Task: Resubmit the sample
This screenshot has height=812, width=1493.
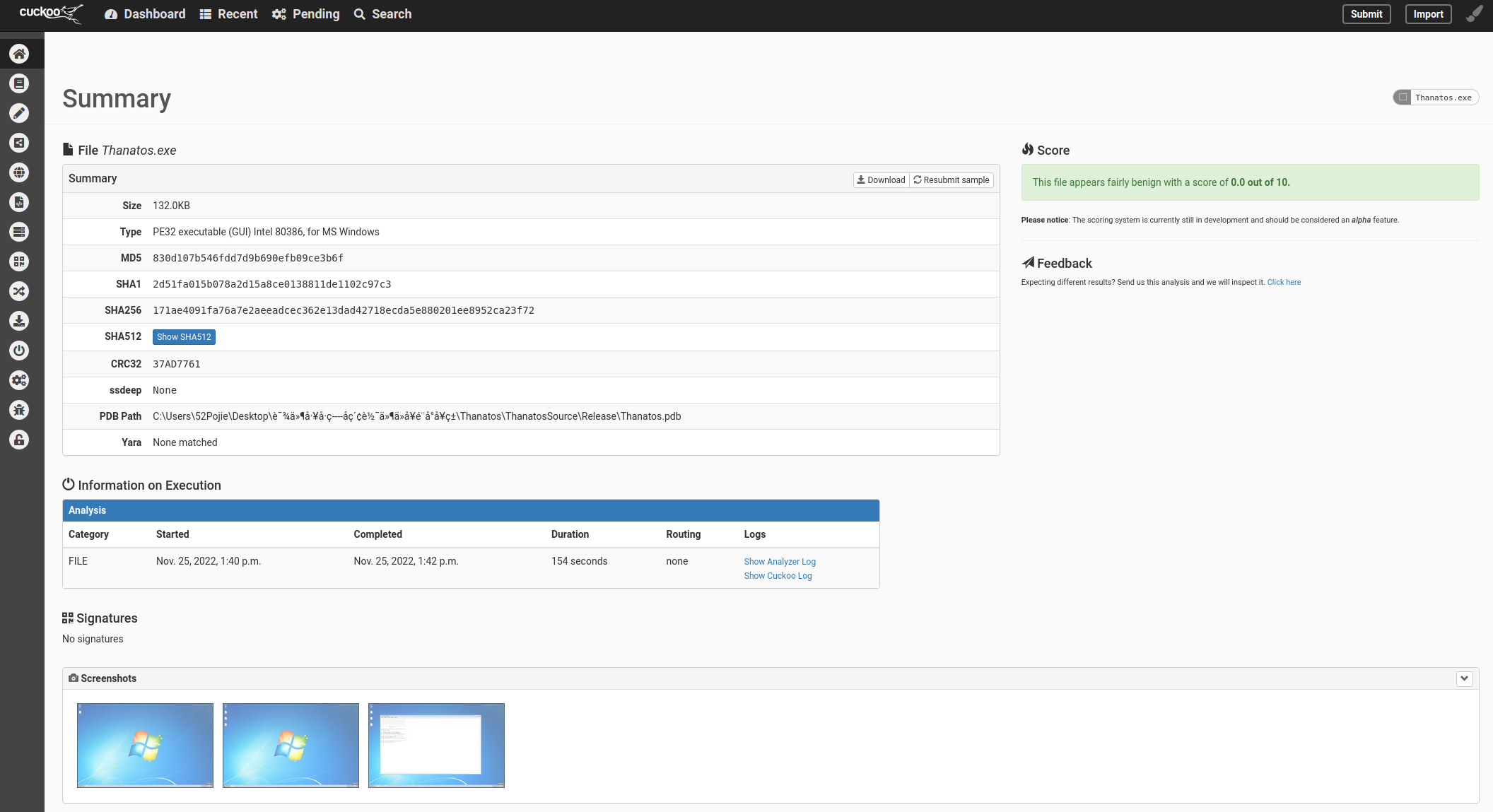Action: pos(952,180)
